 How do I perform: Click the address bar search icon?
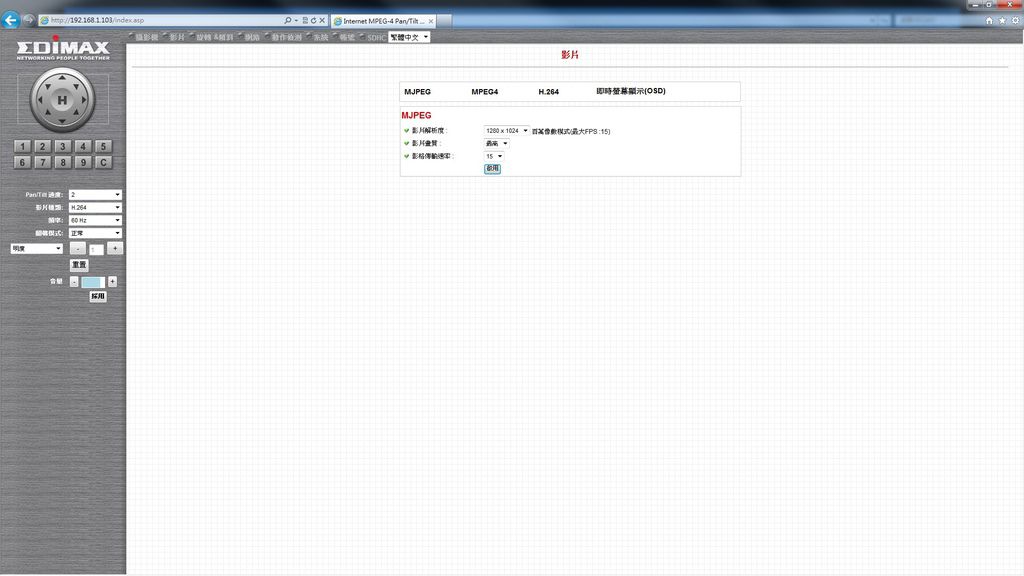coord(288,20)
